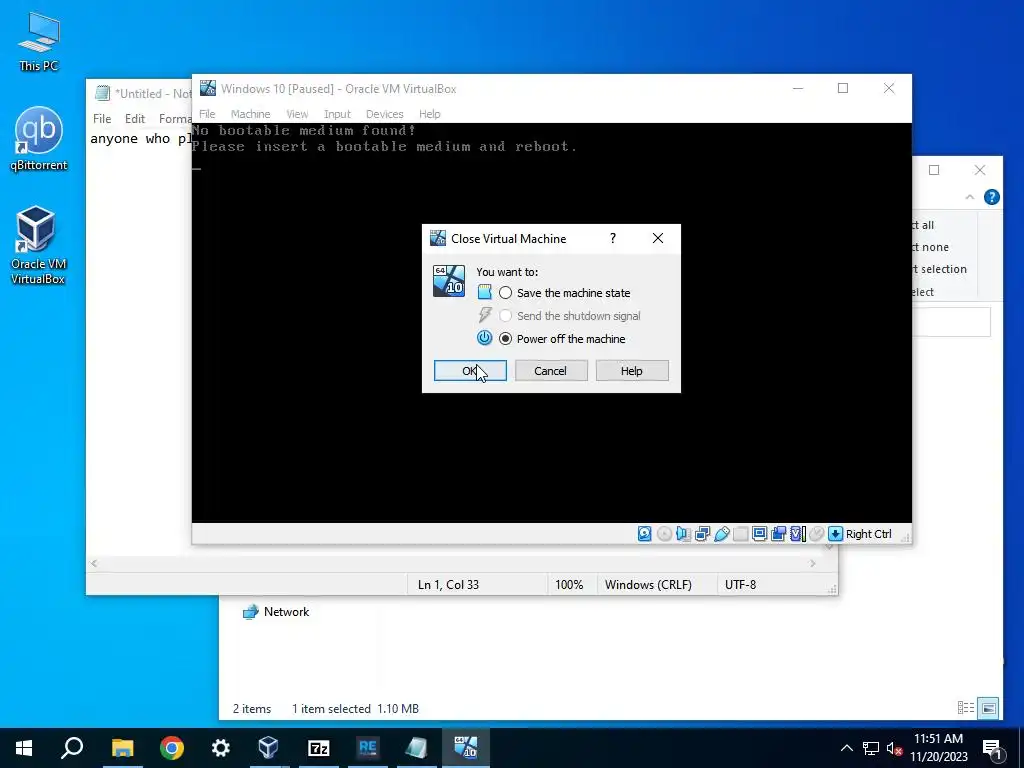Cancel the Close Virtual Machine dialog
Image resolution: width=1024 pixels, height=768 pixels.
551,370
